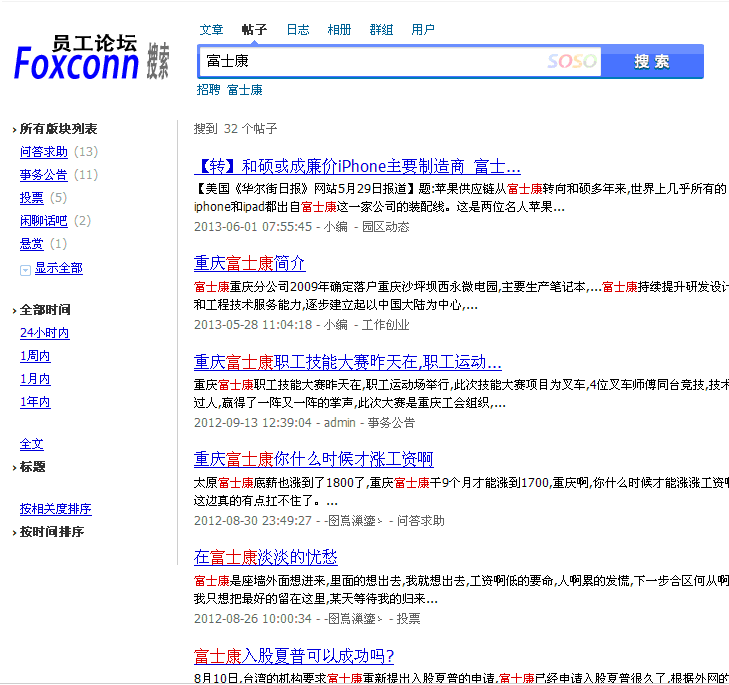This screenshot has height=685, width=729.
Task: Limit results to 1周内
Action: 35,356
